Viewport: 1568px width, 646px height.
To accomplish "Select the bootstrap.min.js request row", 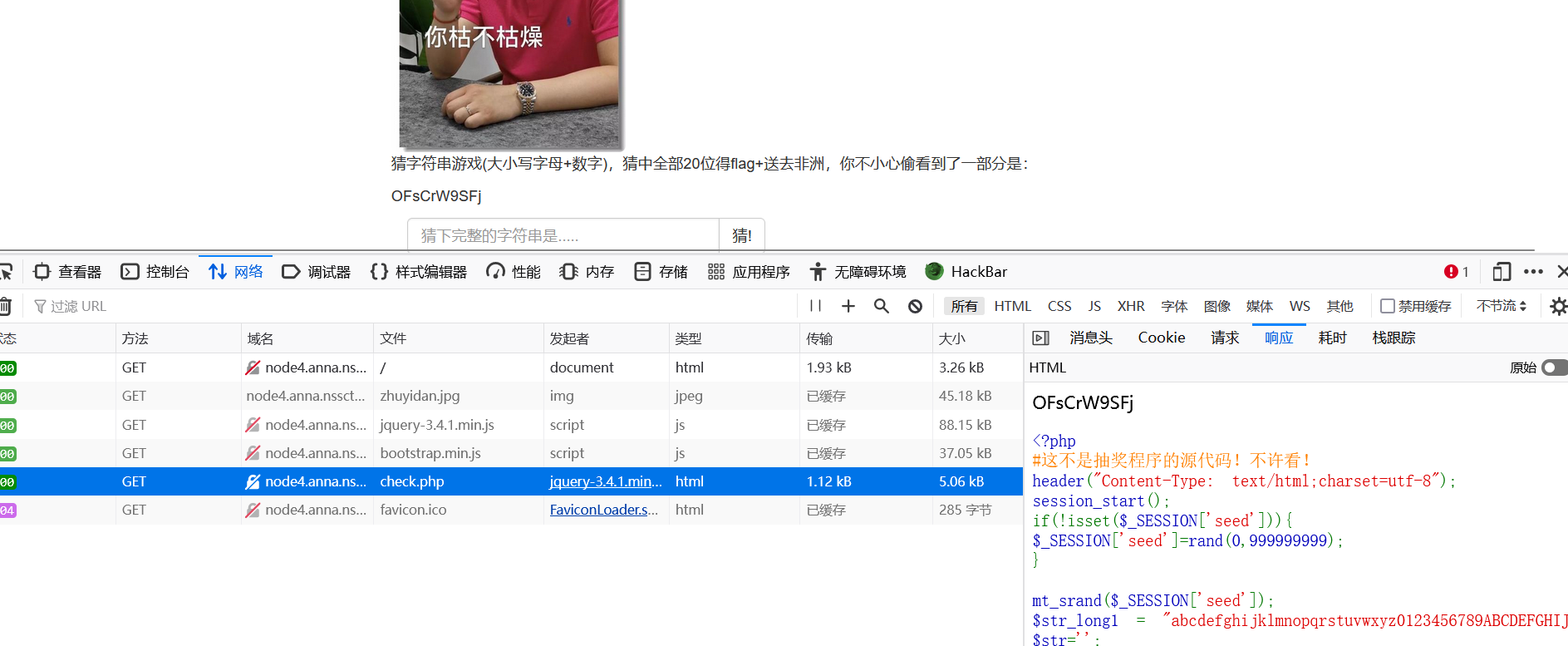I will 511,453.
